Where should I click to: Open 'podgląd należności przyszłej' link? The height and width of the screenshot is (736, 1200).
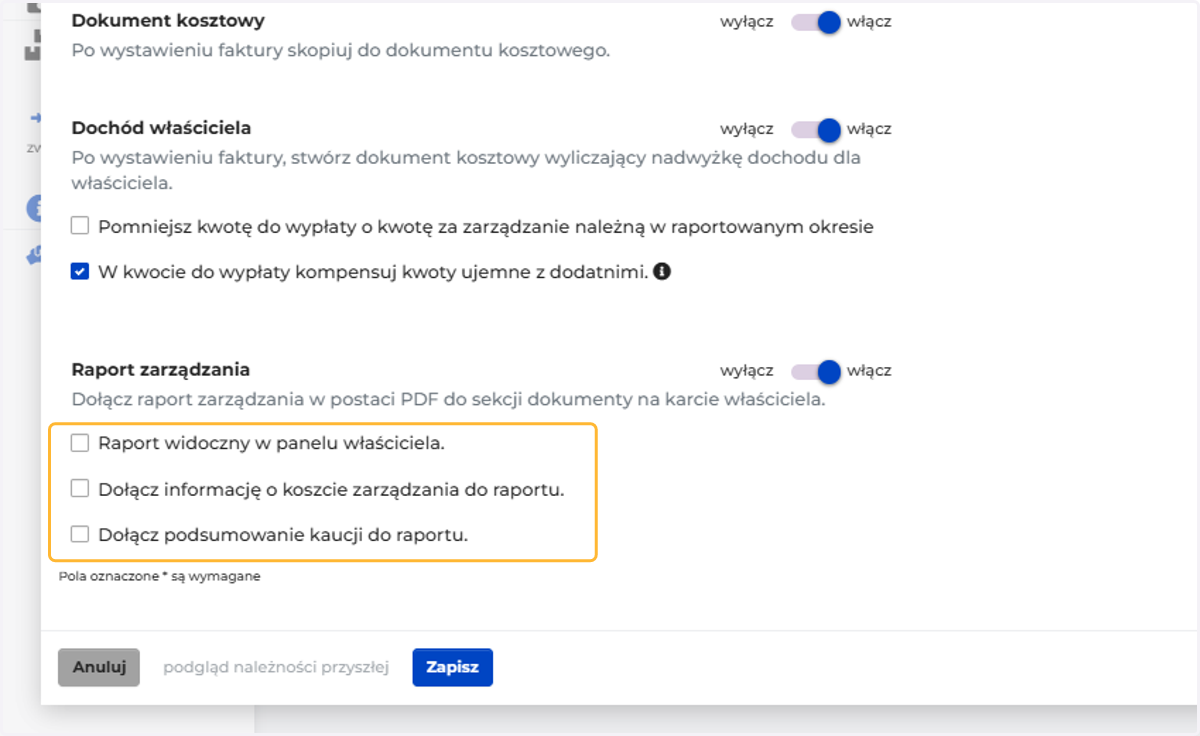pyautogui.click(x=276, y=668)
